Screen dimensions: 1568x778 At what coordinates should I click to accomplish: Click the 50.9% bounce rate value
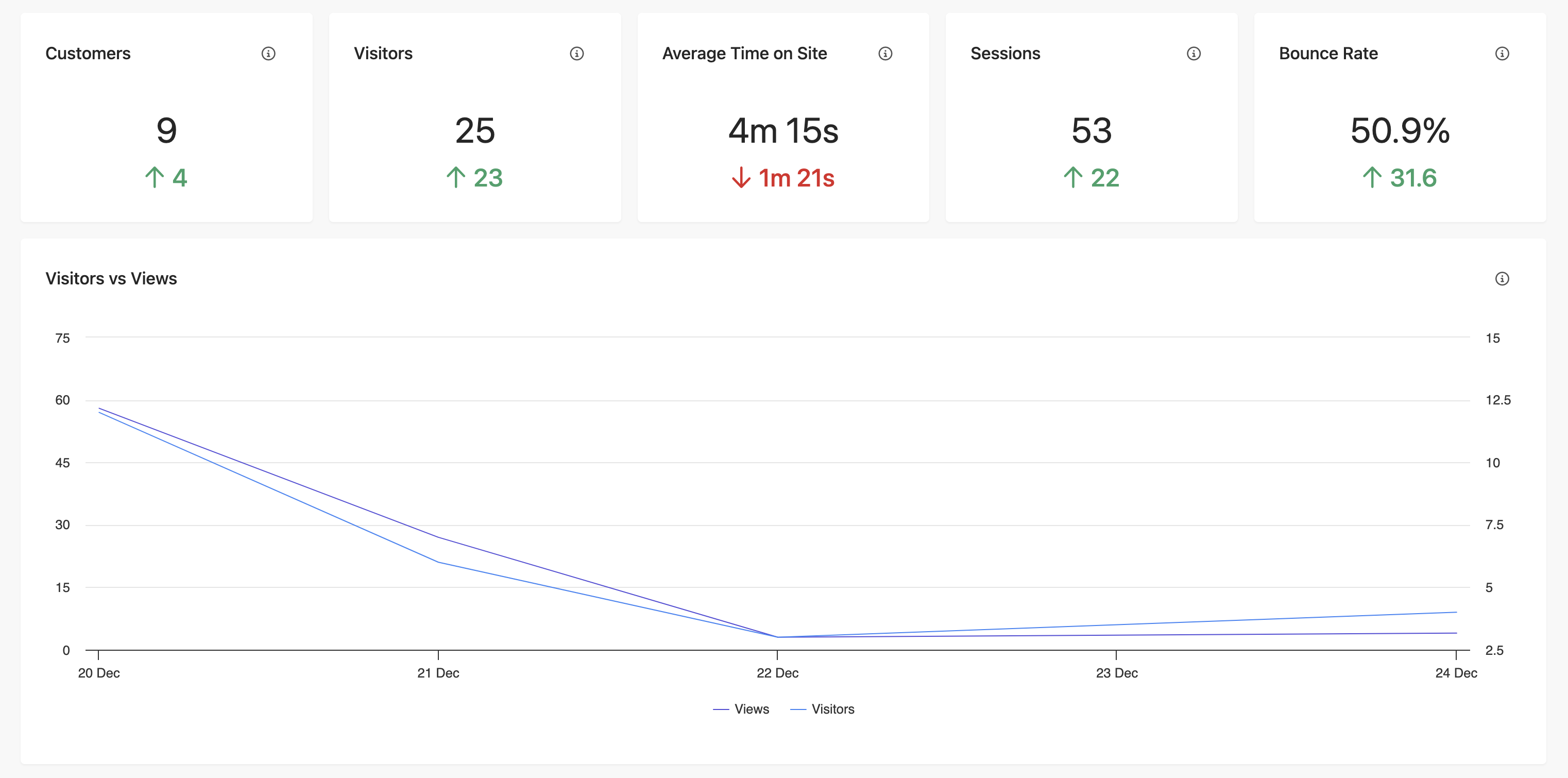1400,131
